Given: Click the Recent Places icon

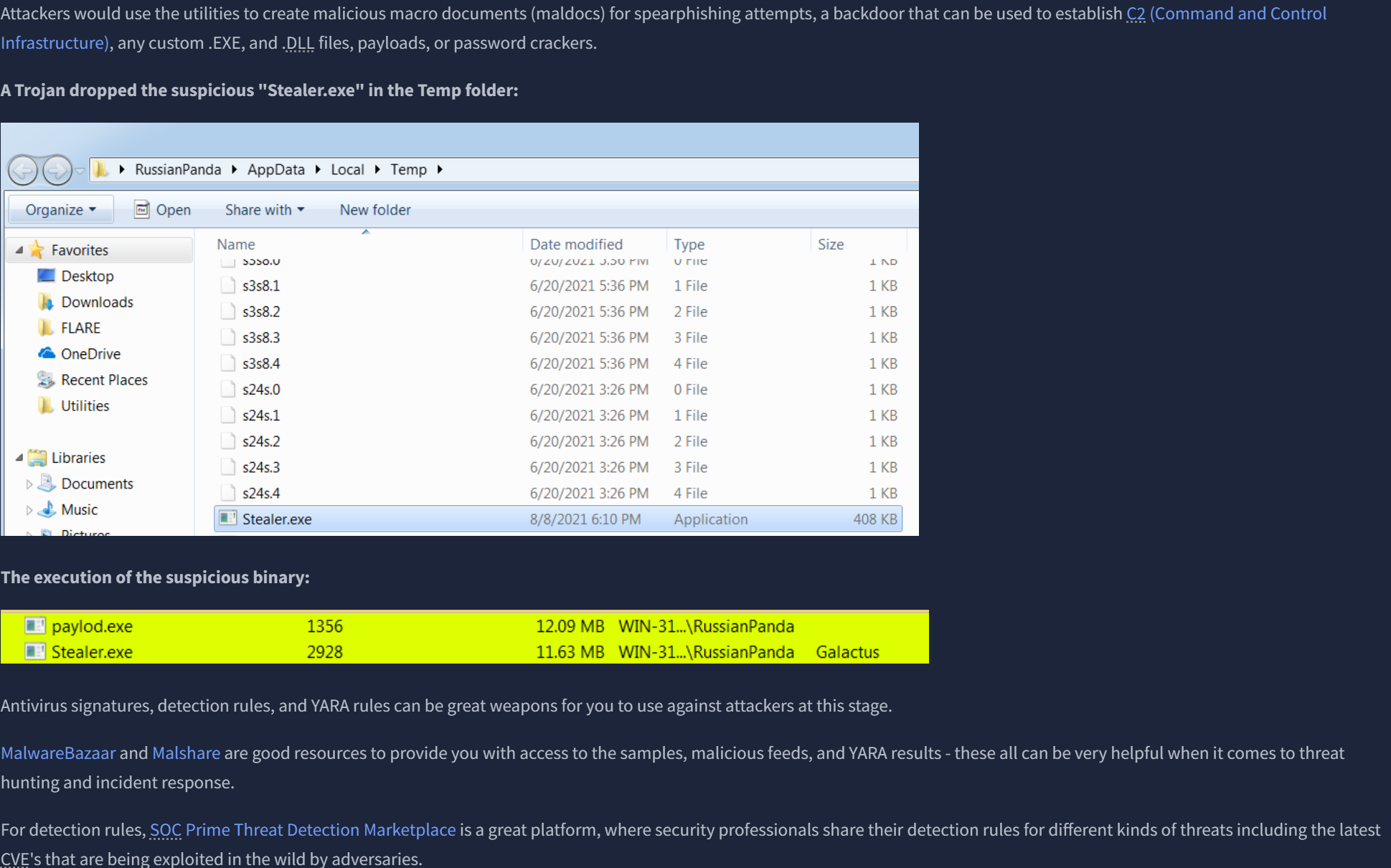Looking at the screenshot, I should pos(47,379).
